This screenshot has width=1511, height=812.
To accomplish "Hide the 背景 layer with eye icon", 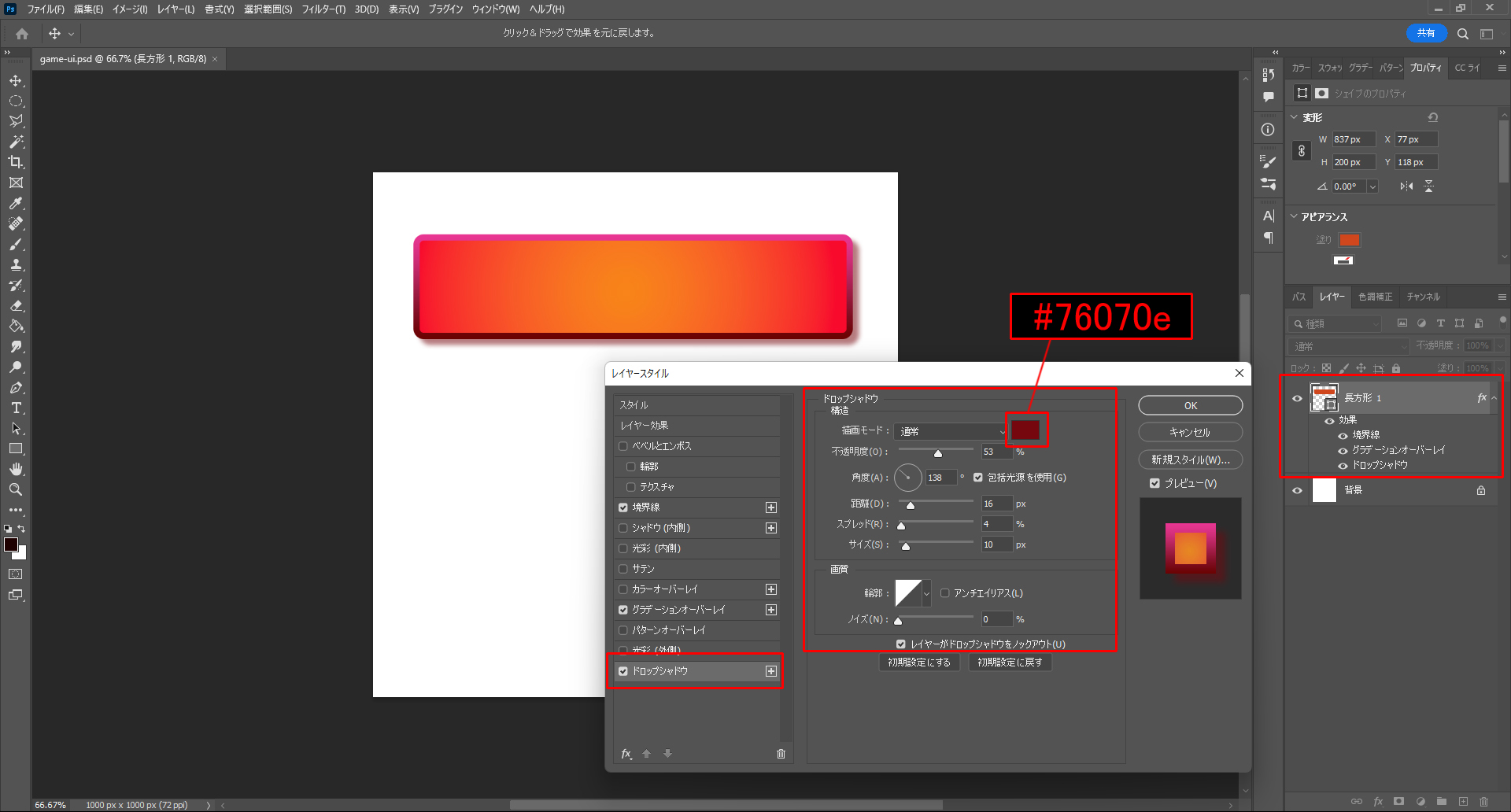I will point(1297,490).
